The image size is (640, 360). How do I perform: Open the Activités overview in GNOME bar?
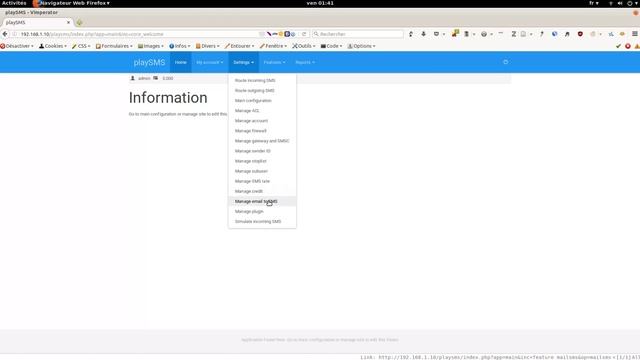coord(14,3)
